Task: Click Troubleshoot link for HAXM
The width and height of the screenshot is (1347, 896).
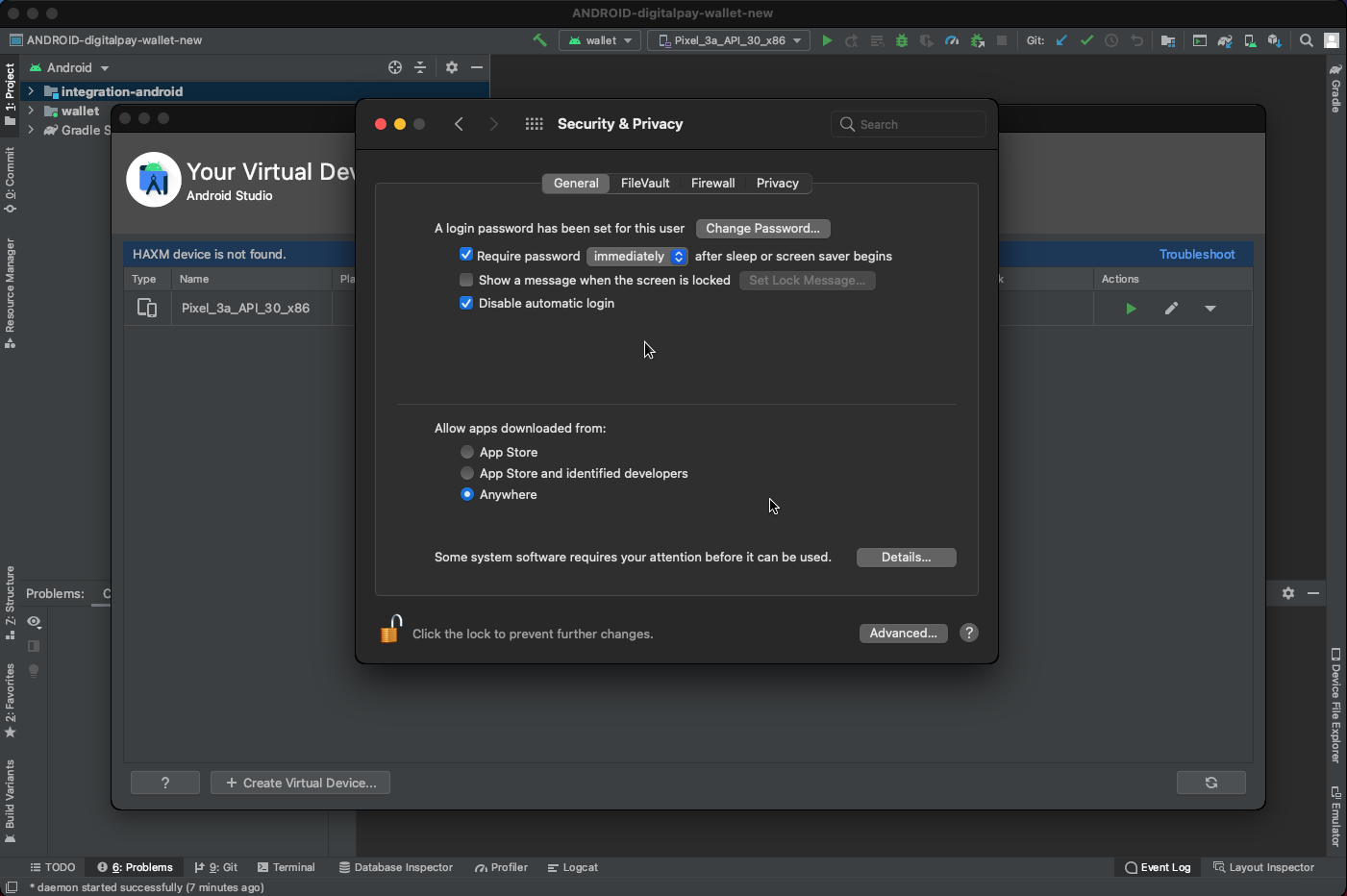Action: click(1197, 254)
